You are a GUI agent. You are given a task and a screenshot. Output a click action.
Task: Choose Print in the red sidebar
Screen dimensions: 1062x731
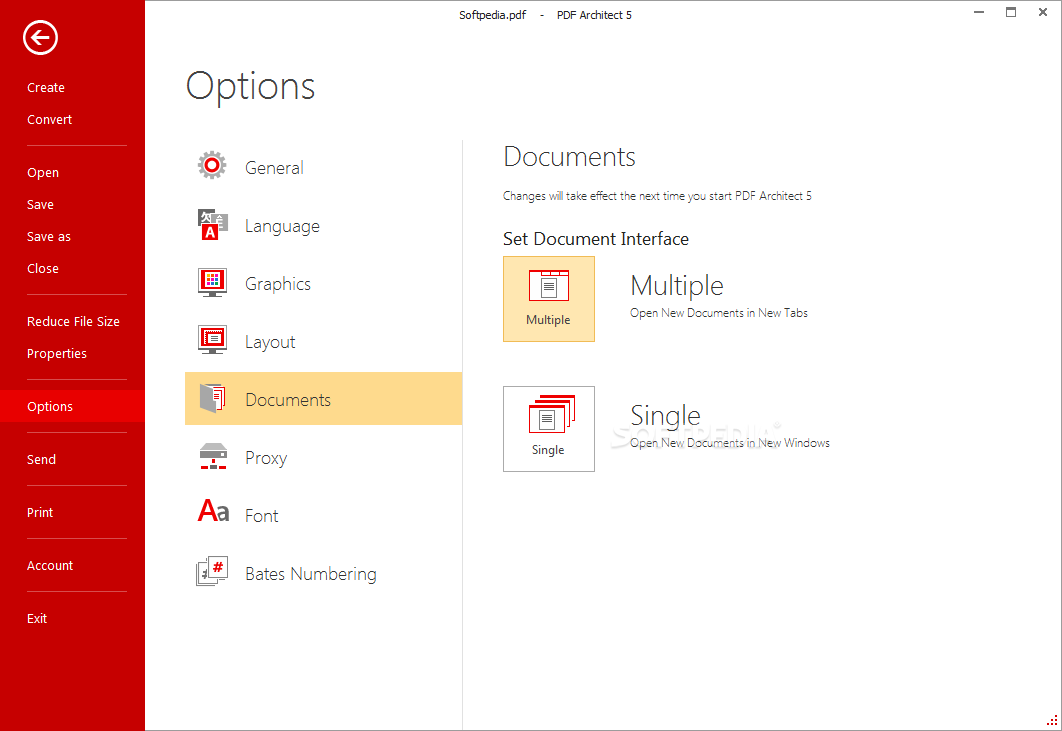tap(40, 512)
